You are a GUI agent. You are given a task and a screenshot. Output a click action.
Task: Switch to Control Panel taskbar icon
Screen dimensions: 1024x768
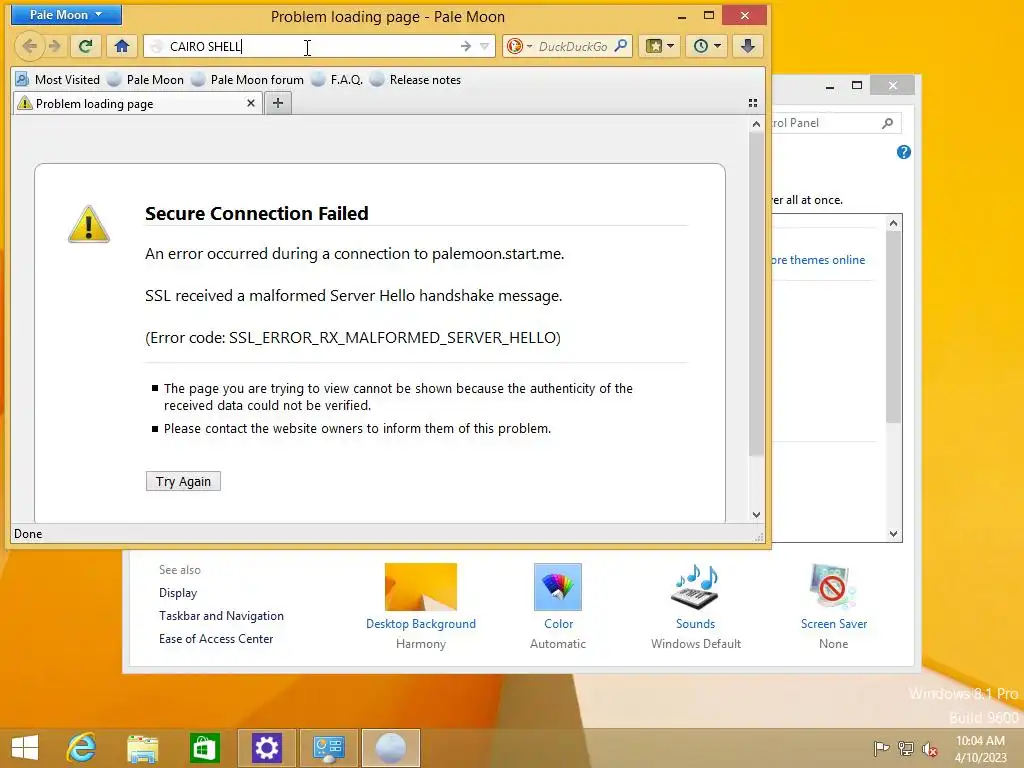[328, 748]
